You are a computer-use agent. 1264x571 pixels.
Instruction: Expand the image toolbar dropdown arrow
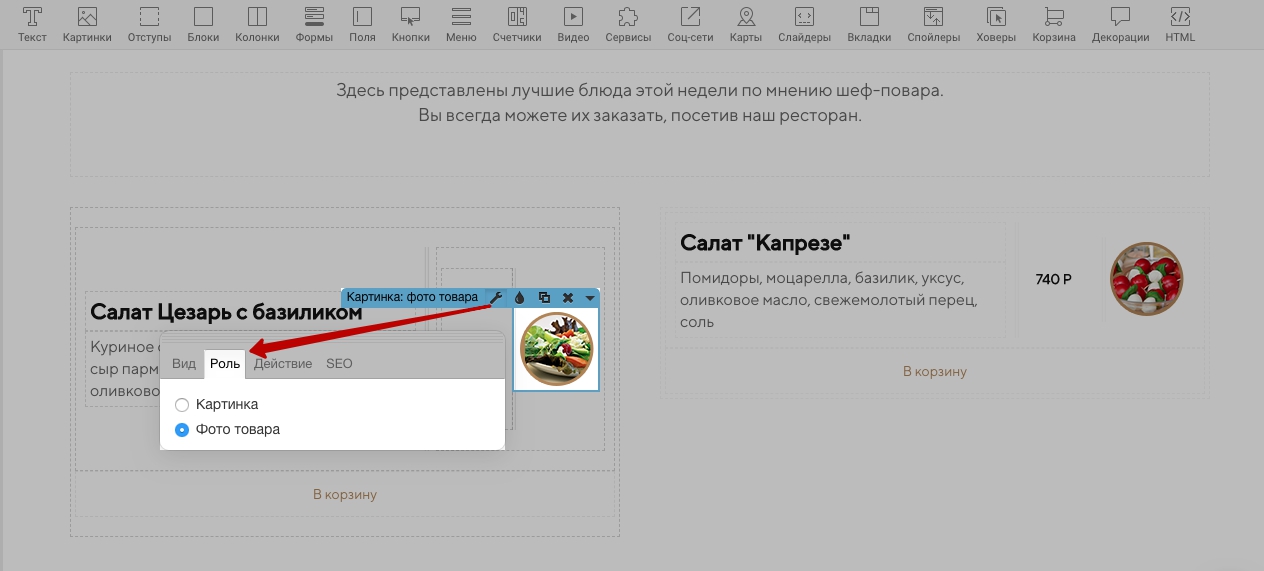[x=590, y=298]
